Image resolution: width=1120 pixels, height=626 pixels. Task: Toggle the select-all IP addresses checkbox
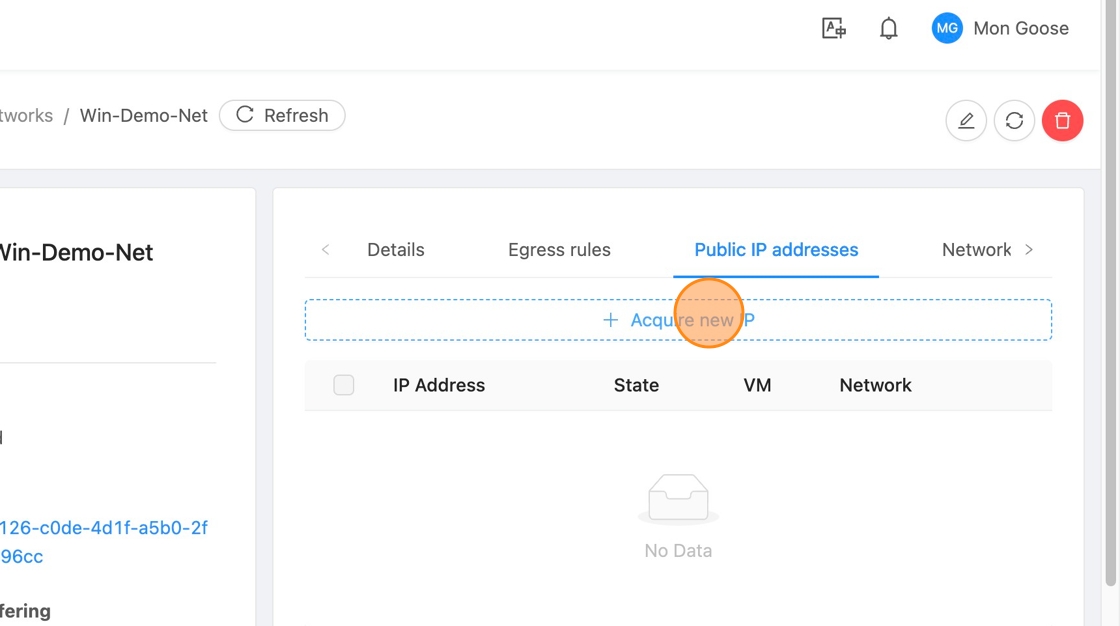click(x=343, y=385)
